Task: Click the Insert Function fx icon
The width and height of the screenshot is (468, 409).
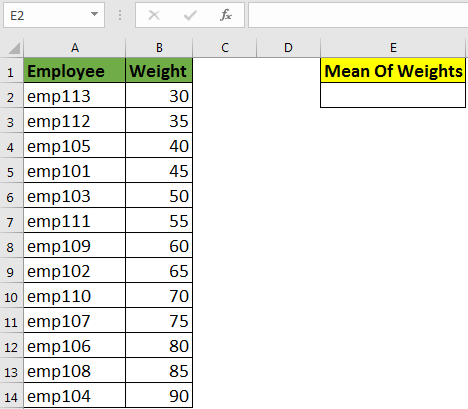Action: click(x=226, y=15)
